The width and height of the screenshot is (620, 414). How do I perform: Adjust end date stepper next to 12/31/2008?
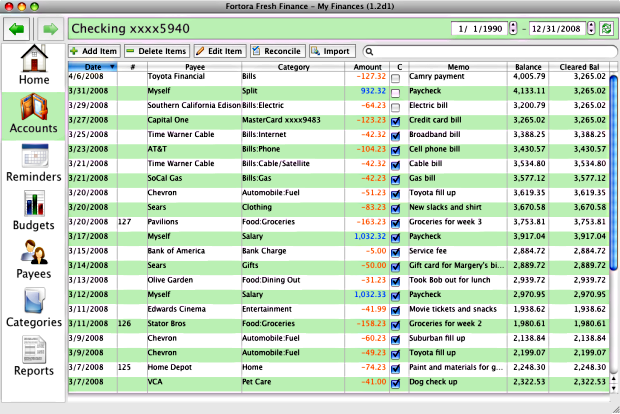591,28
